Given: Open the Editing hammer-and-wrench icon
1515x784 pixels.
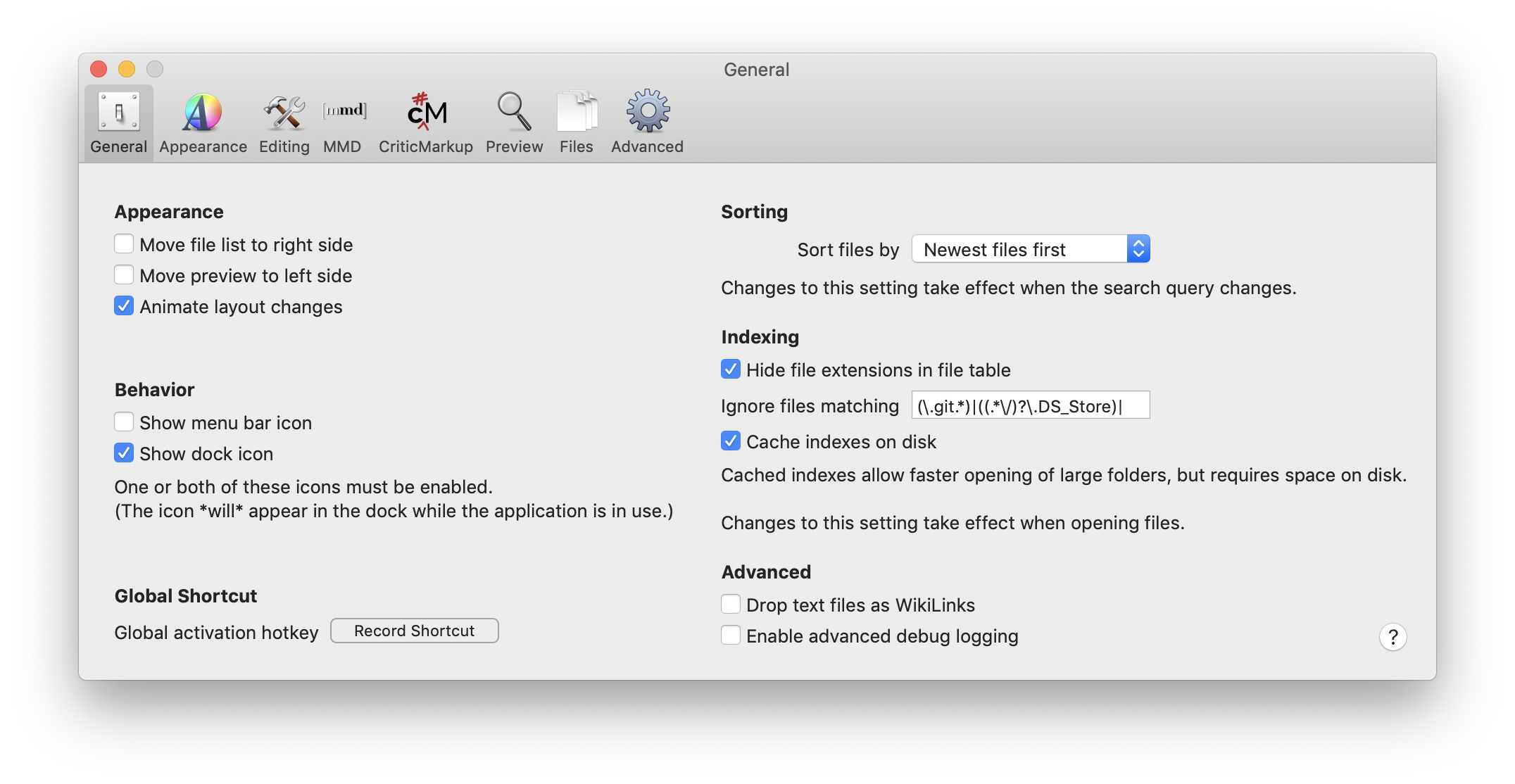Looking at the screenshot, I should [284, 113].
